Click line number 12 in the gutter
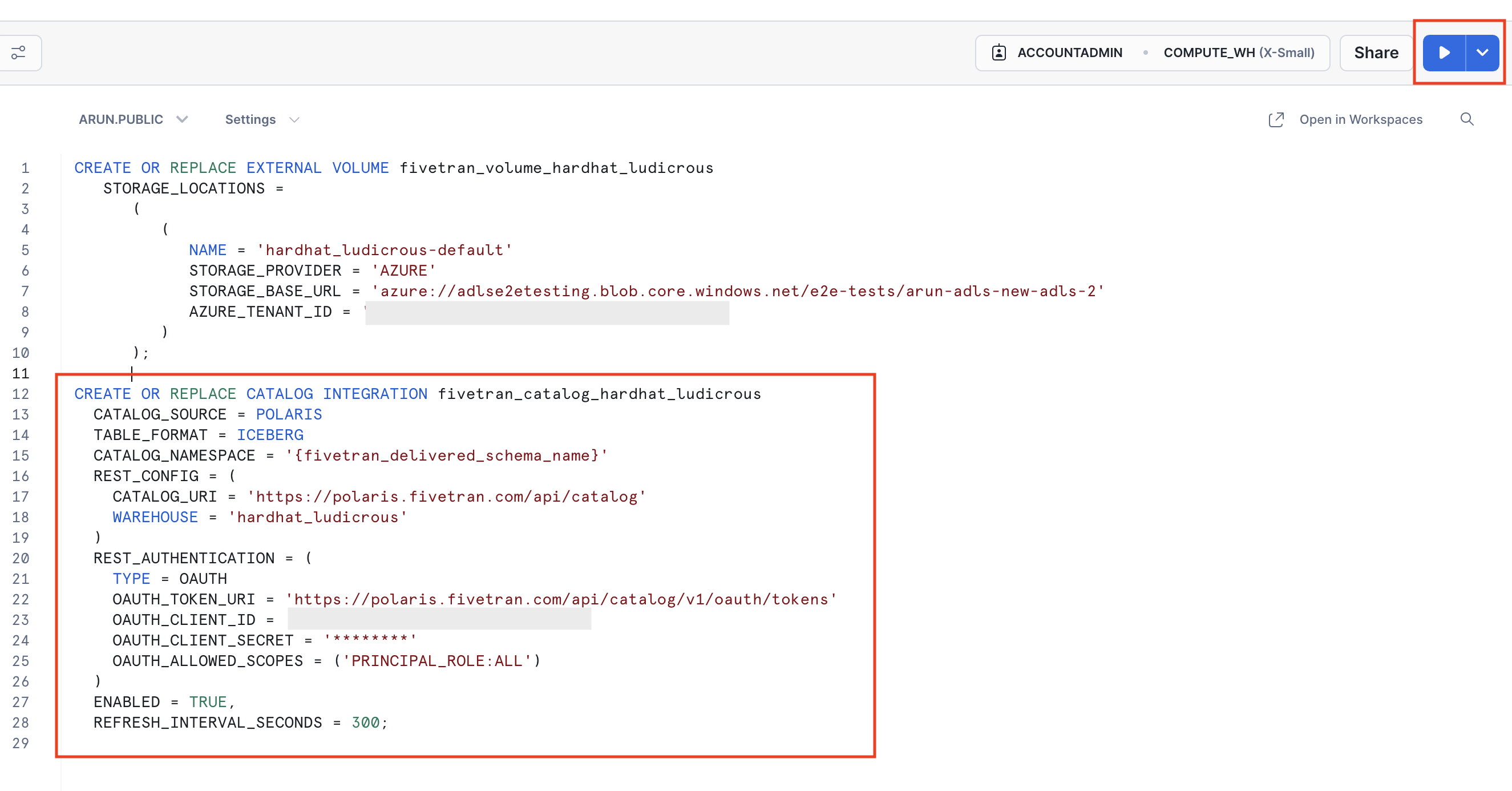1512x791 pixels. coord(21,394)
